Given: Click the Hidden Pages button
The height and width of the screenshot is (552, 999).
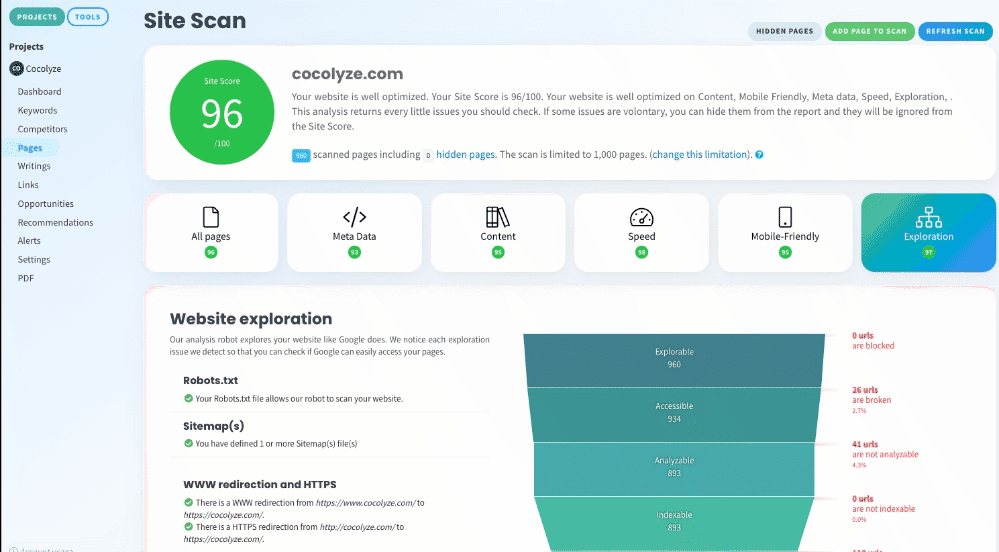Looking at the screenshot, I should 784,31.
